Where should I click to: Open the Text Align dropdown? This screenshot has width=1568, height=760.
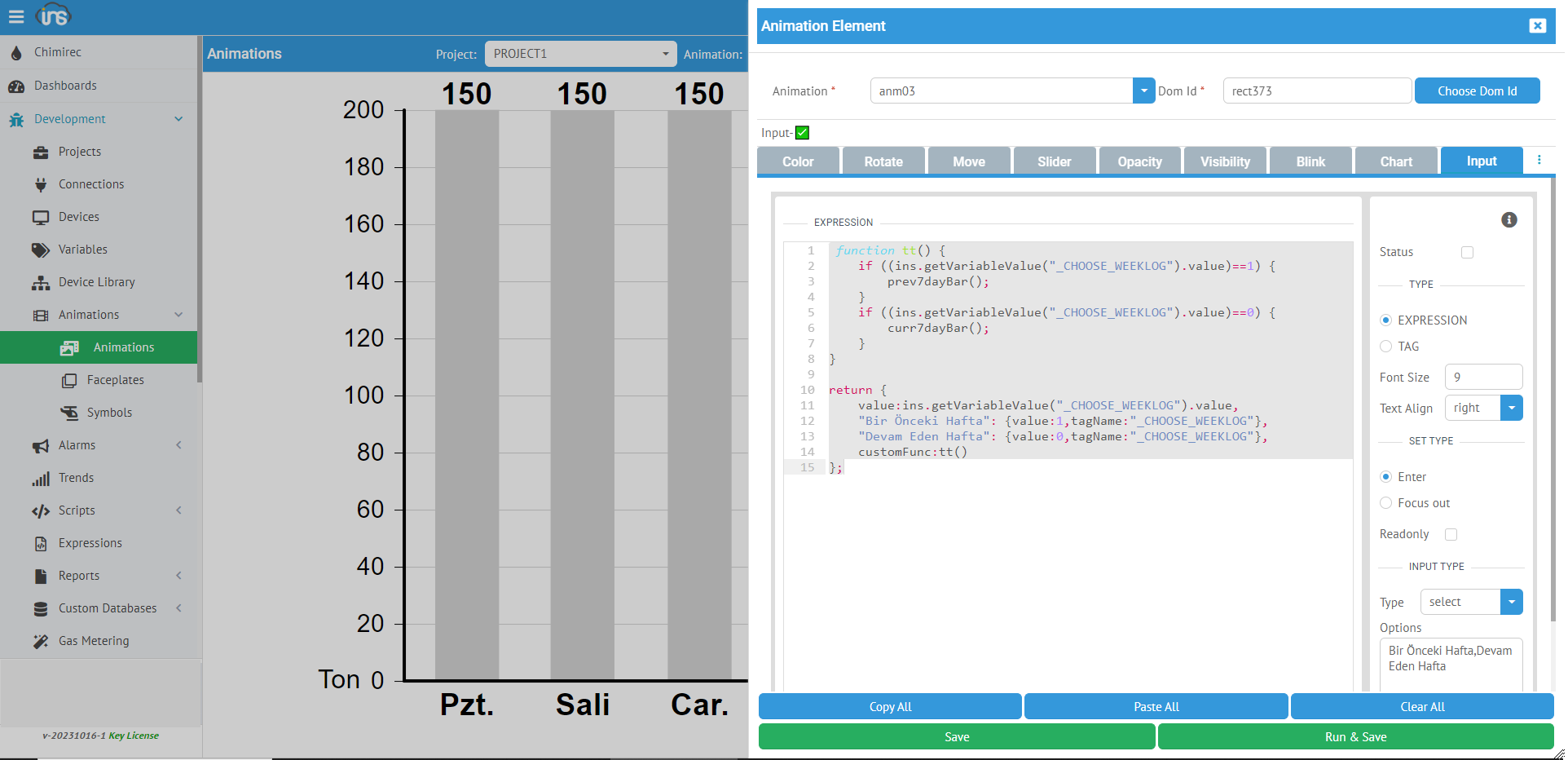point(1511,408)
